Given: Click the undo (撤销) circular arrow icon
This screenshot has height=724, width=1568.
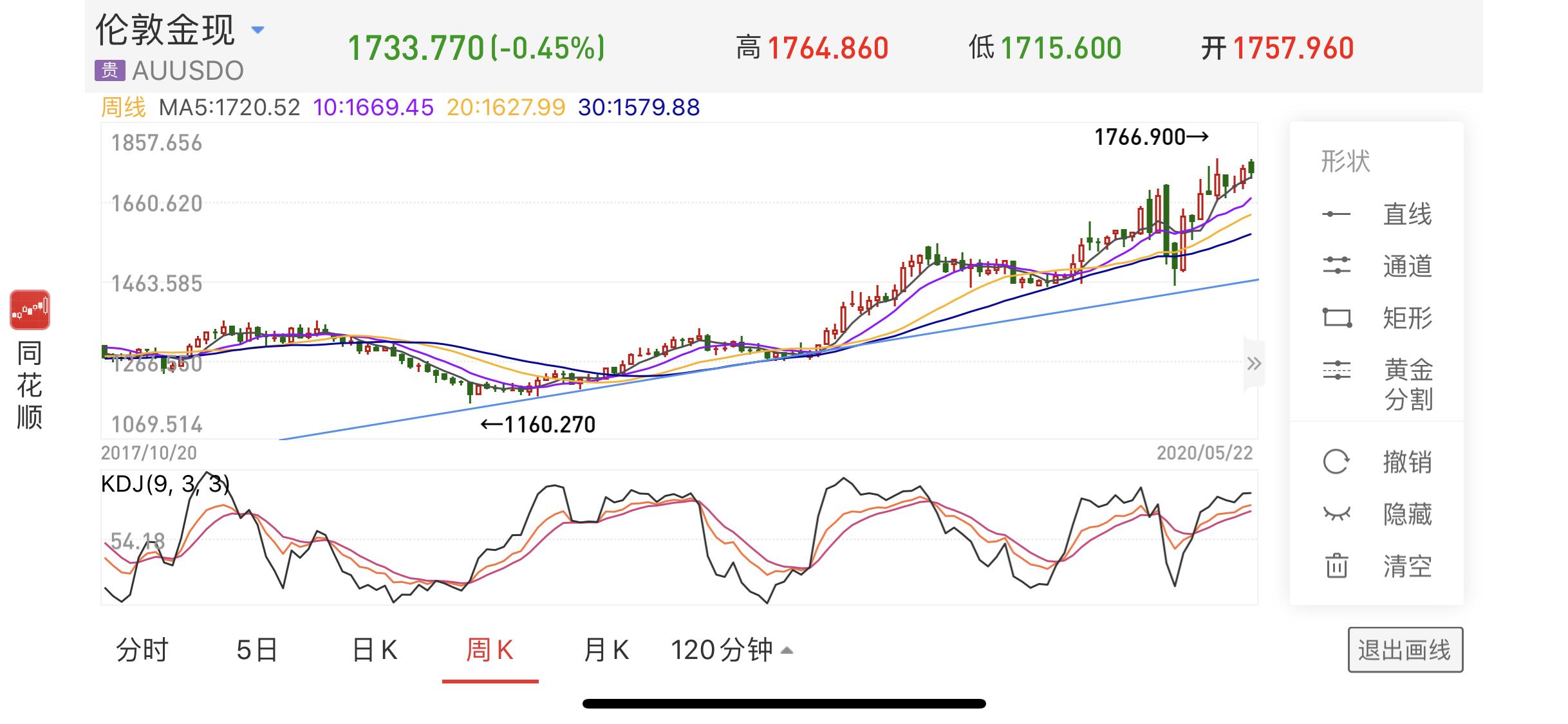Looking at the screenshot, I should pos(1336,462).
